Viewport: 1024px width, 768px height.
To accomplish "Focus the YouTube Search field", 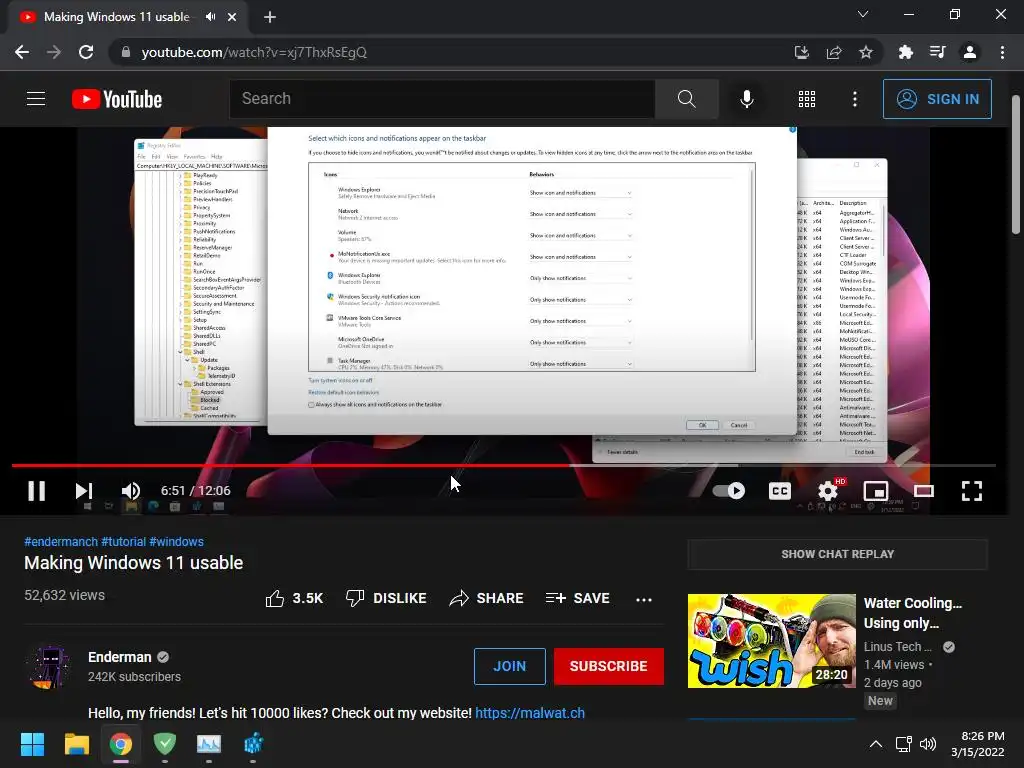I will tap(442, 99).
